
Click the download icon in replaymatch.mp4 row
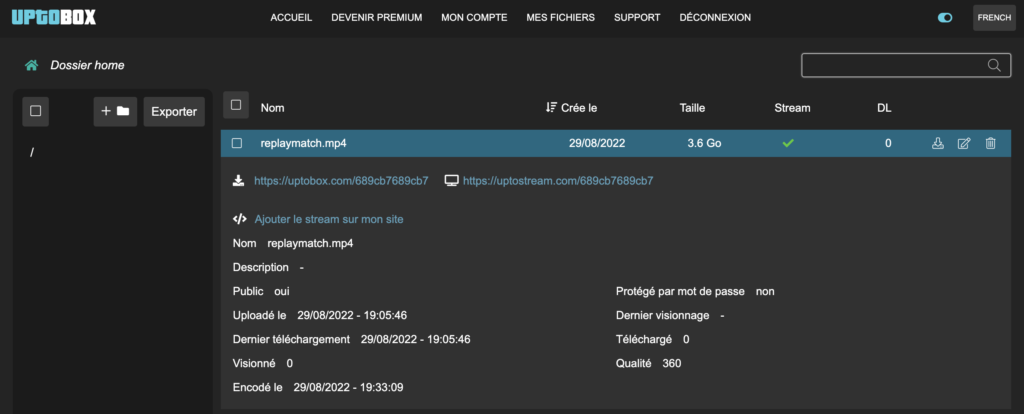(x=937, y=144)
